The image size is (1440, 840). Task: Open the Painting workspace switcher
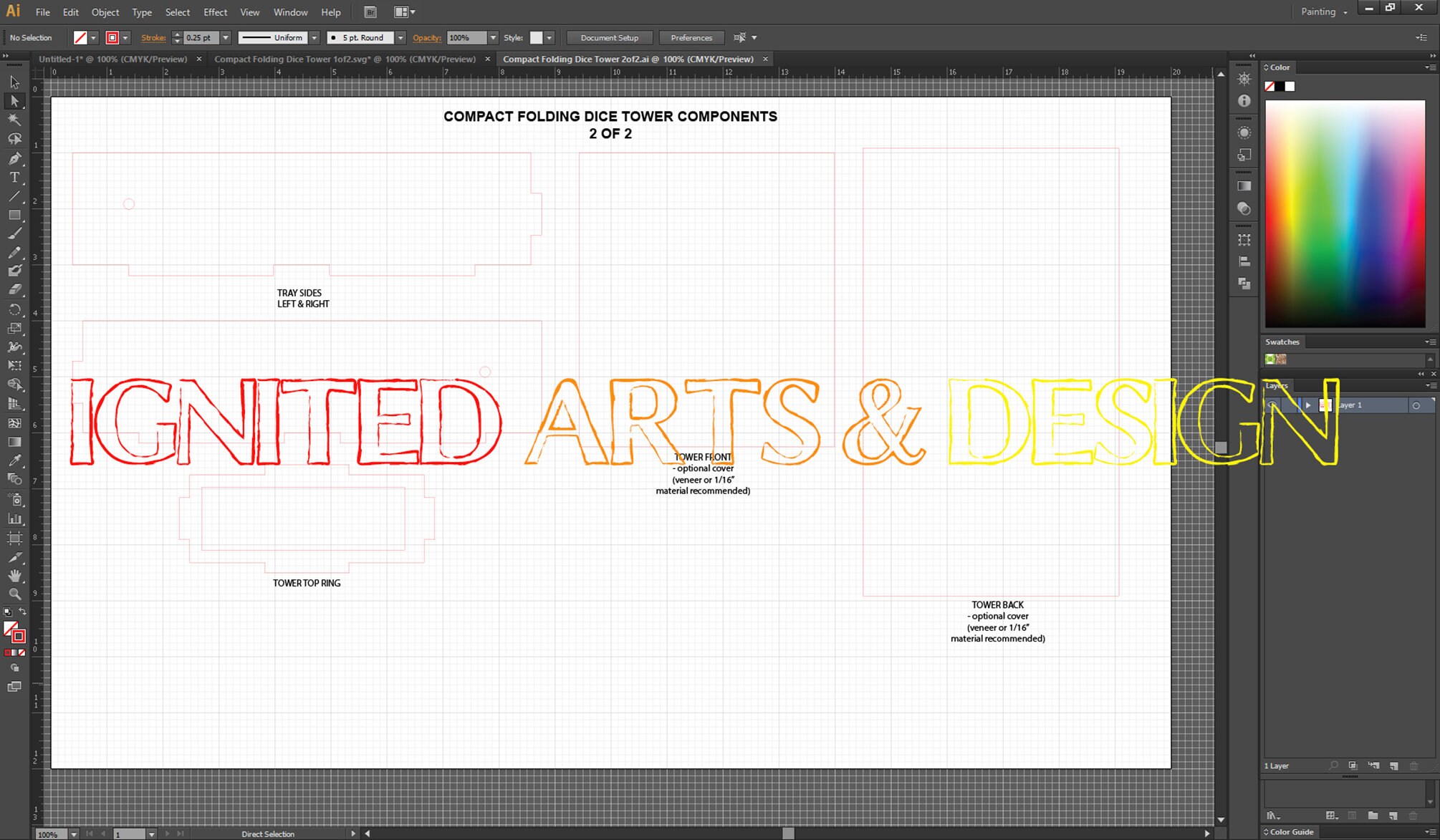coord(1324,11)
